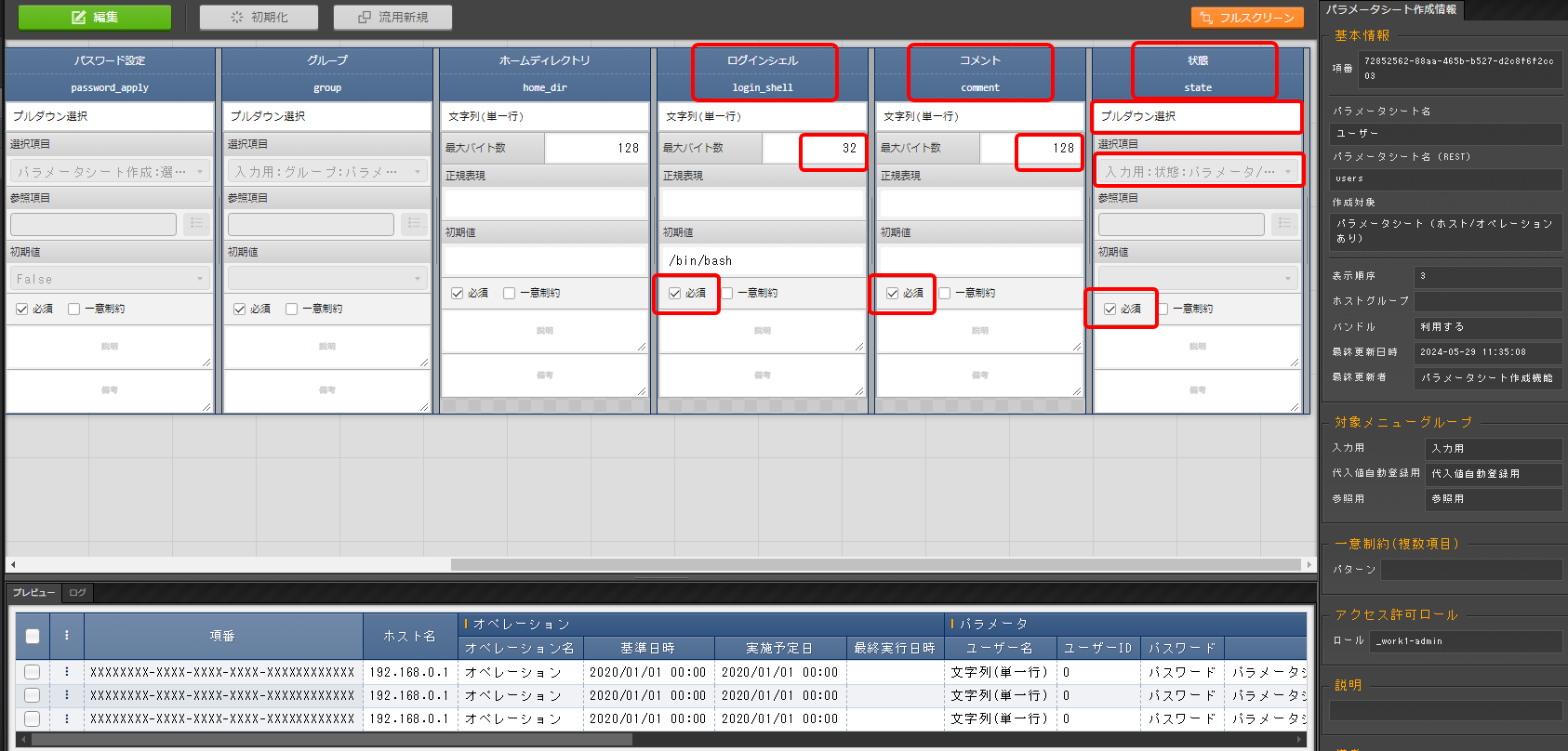Open the False default value dropdown

click(110, 279)
